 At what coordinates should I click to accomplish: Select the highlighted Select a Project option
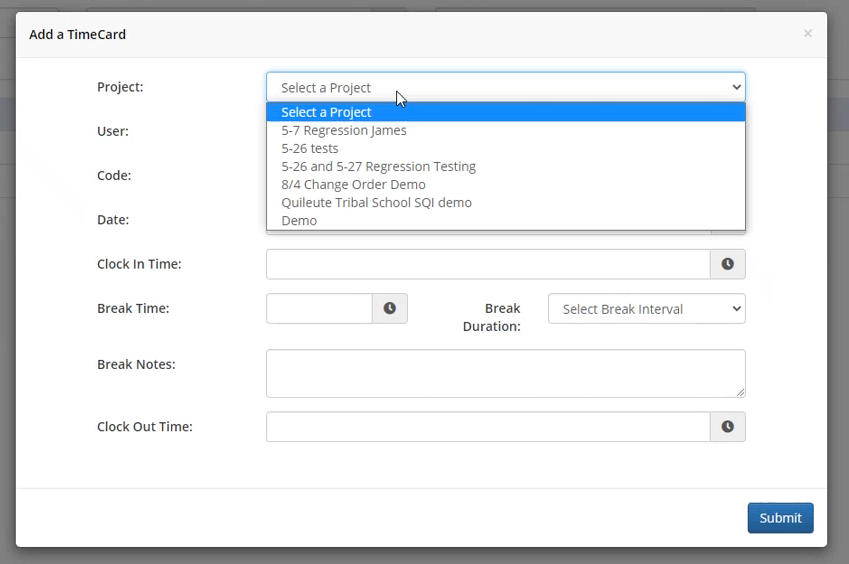tap(506, 112)
